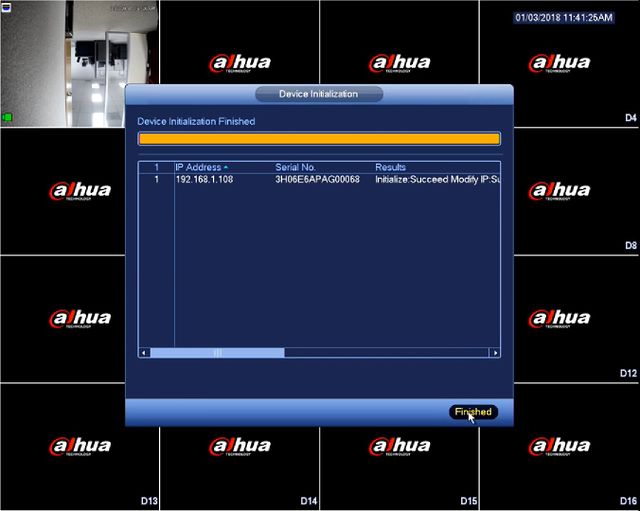
Task: Click the Device Initialization Finished status text
Action: pyautogui.click(x=196, y=121)
